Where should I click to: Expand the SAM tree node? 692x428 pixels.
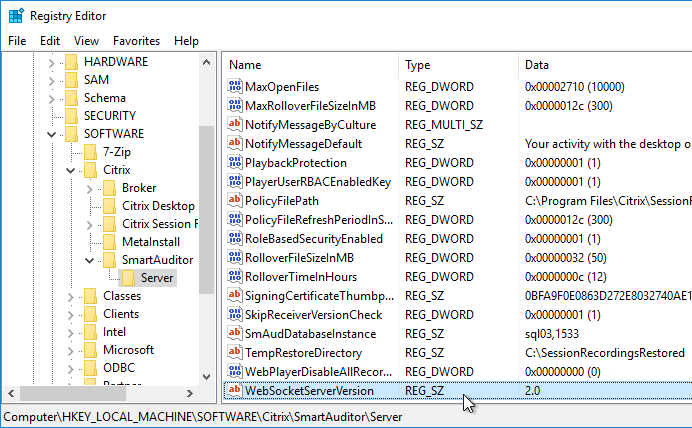coord(52,81)
